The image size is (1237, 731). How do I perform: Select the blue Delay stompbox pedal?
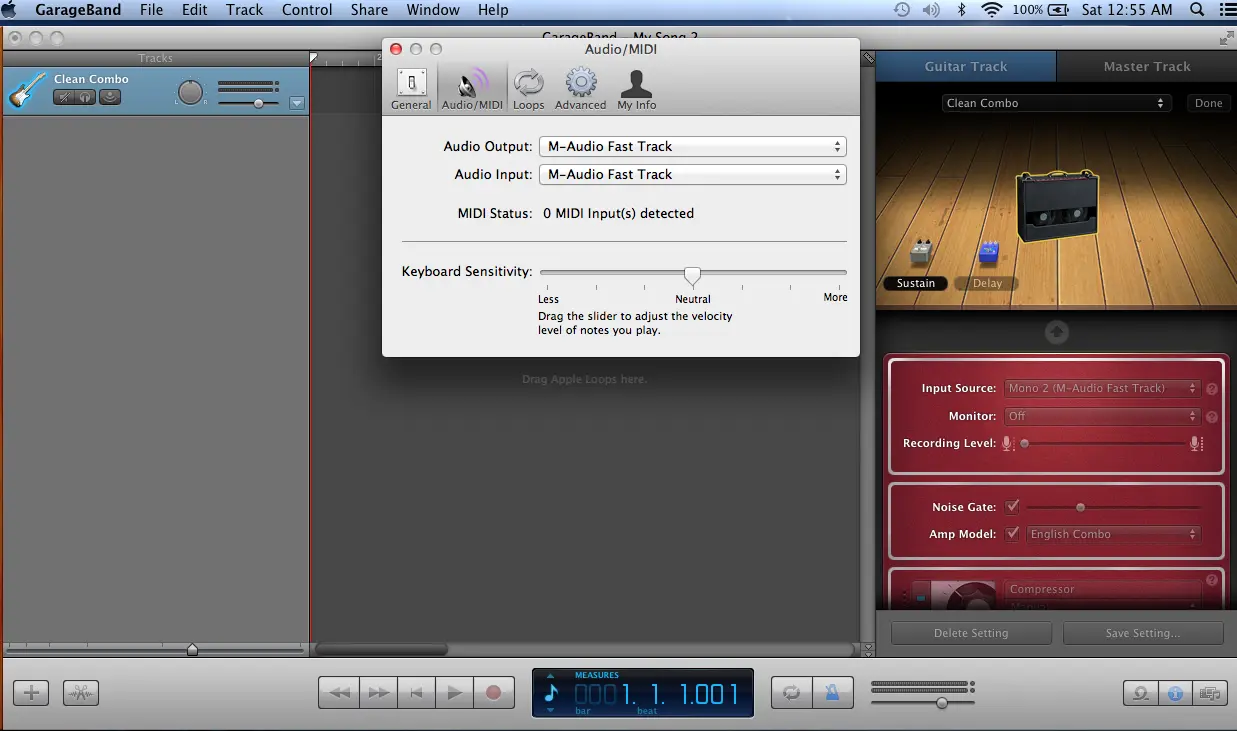click(x=988, y=253)
